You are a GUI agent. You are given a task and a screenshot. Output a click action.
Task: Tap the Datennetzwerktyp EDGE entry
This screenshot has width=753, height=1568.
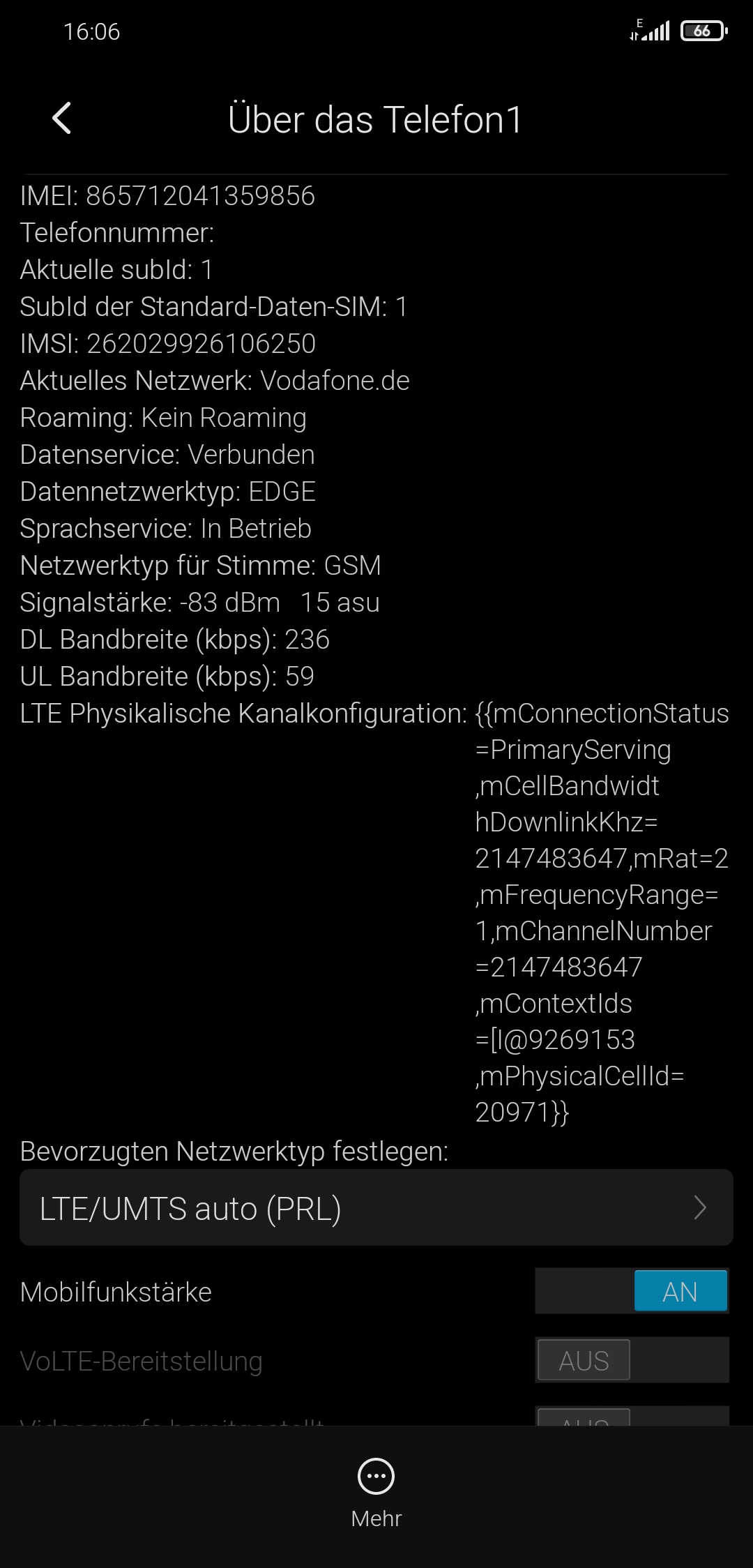[x=167, y=492]
